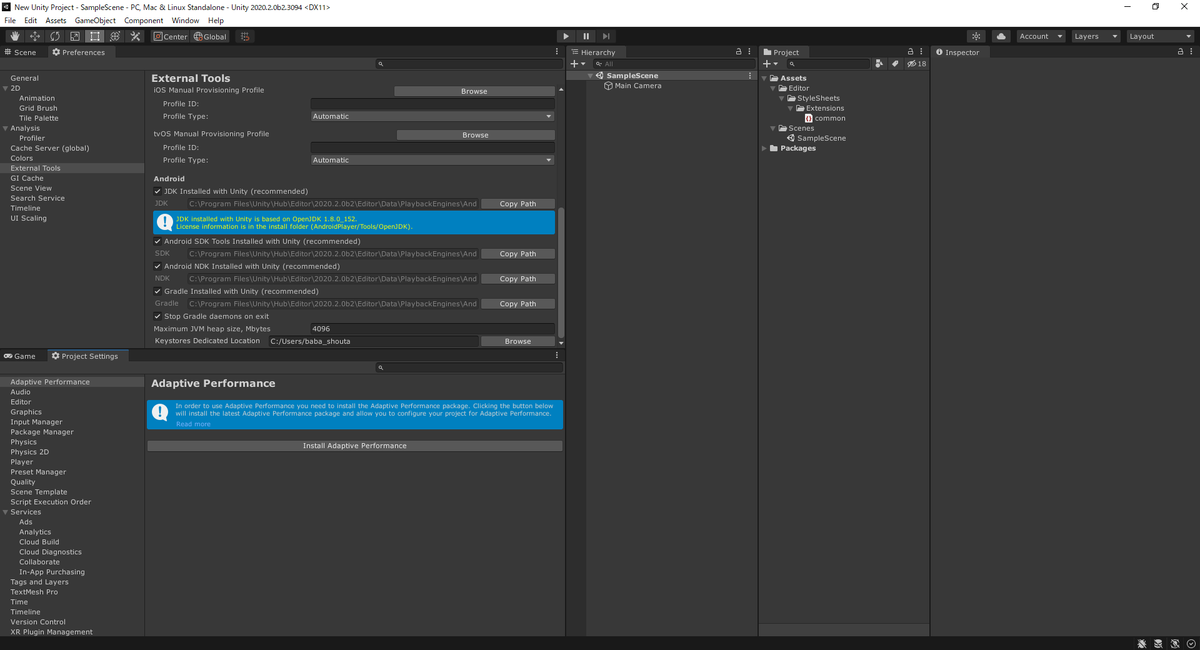The image size is (1200, 650).
Task: Click the Step frame button
Action: pyautogui.click(x=606, y=36)
